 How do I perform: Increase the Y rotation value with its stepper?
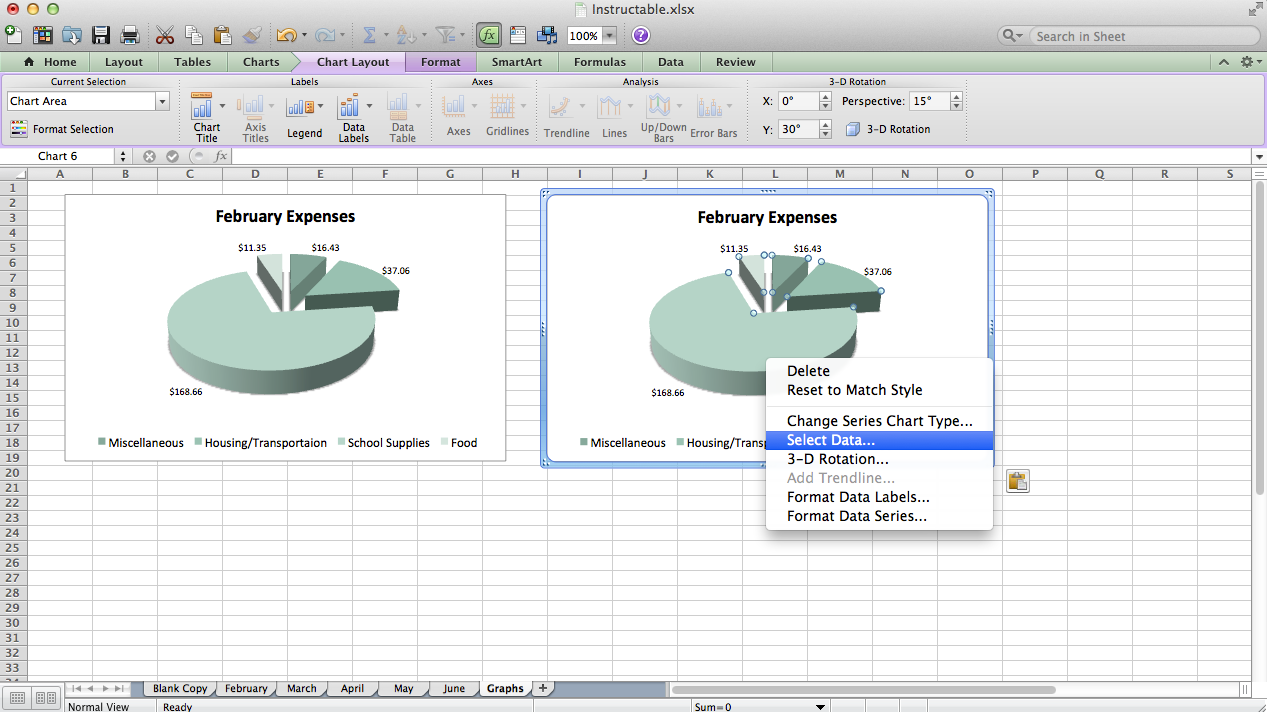point(824,124)
